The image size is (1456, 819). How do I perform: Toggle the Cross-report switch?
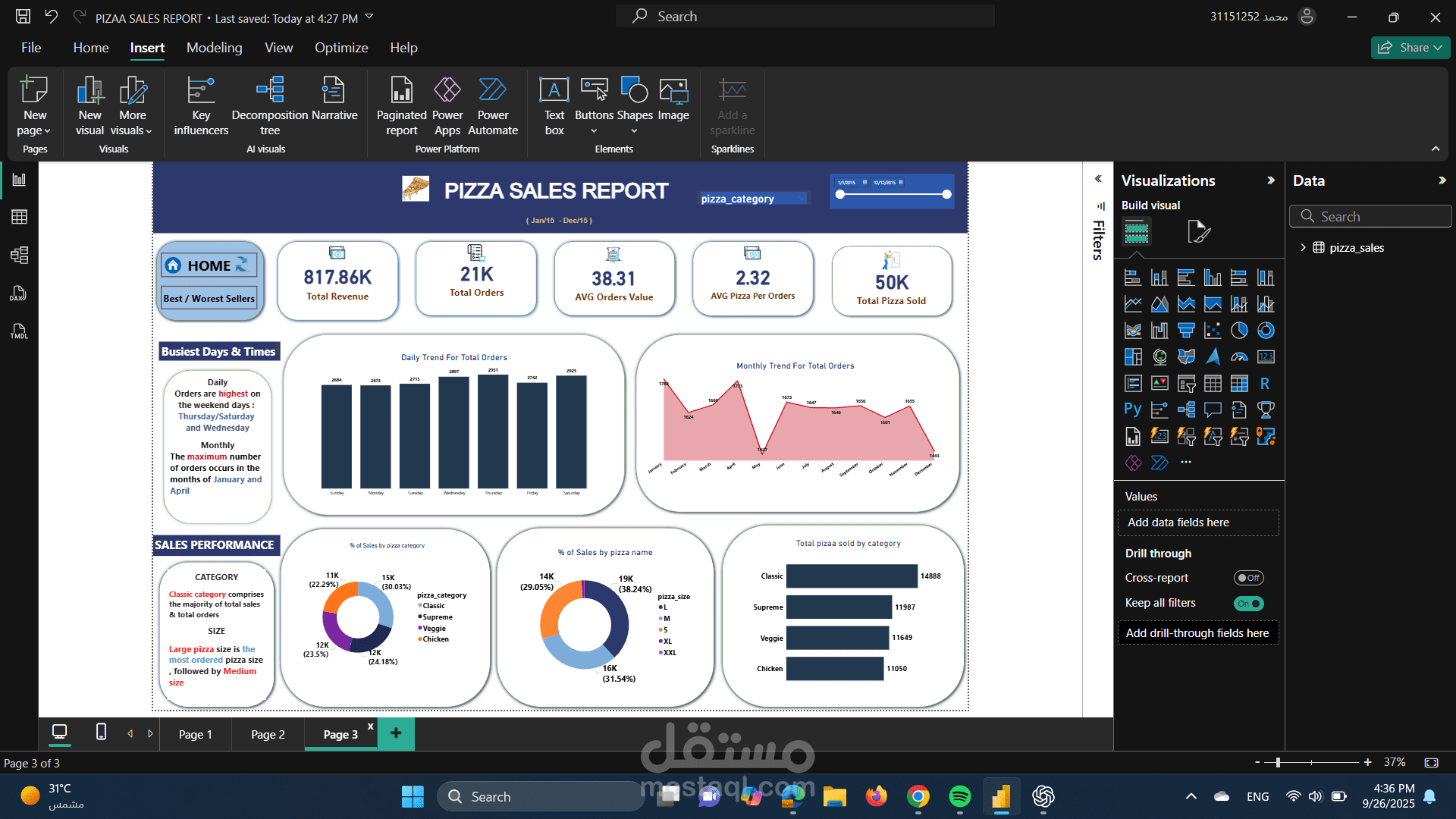(1248, 578)
